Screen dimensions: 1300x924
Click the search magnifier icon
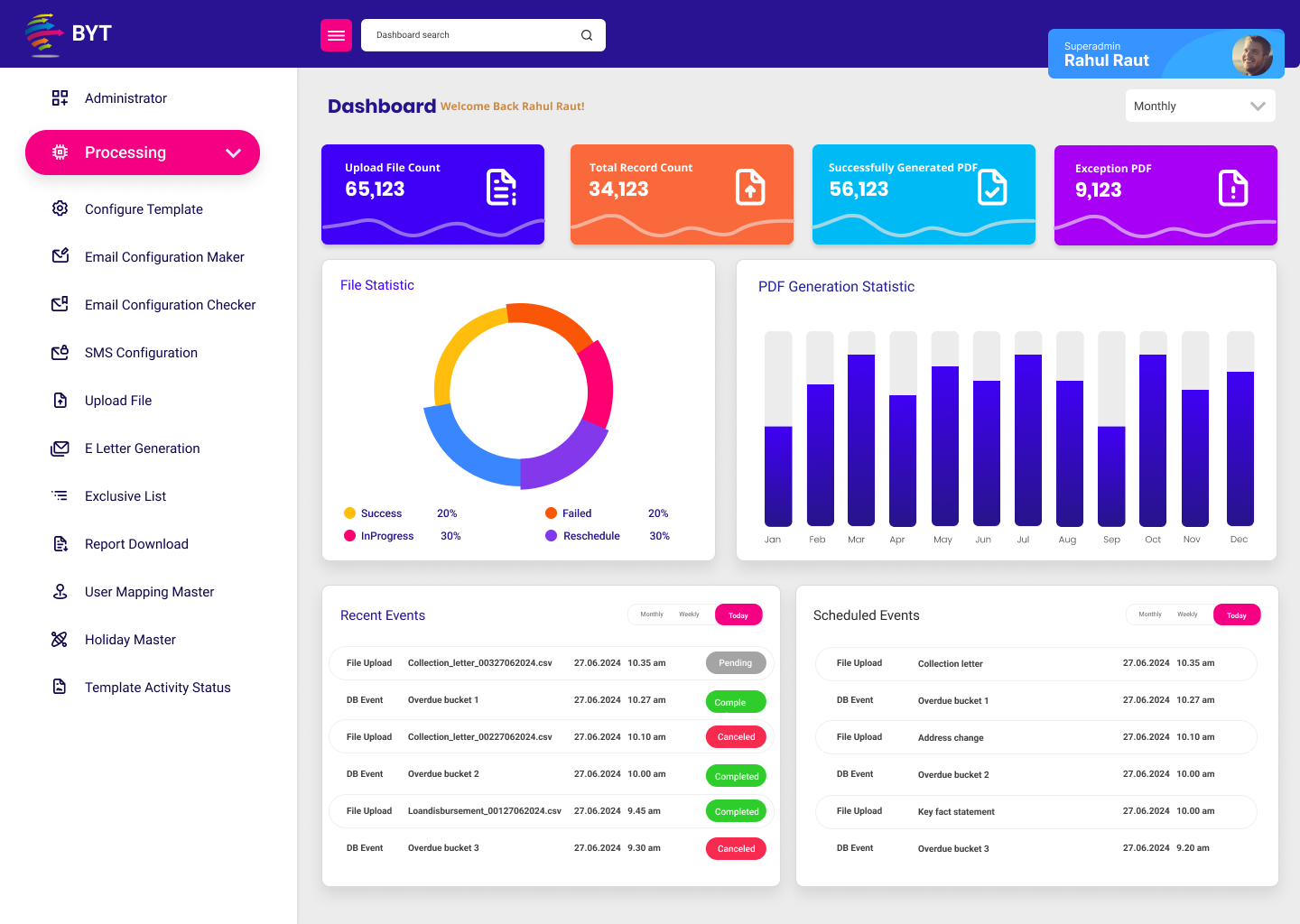pos(587,35)
